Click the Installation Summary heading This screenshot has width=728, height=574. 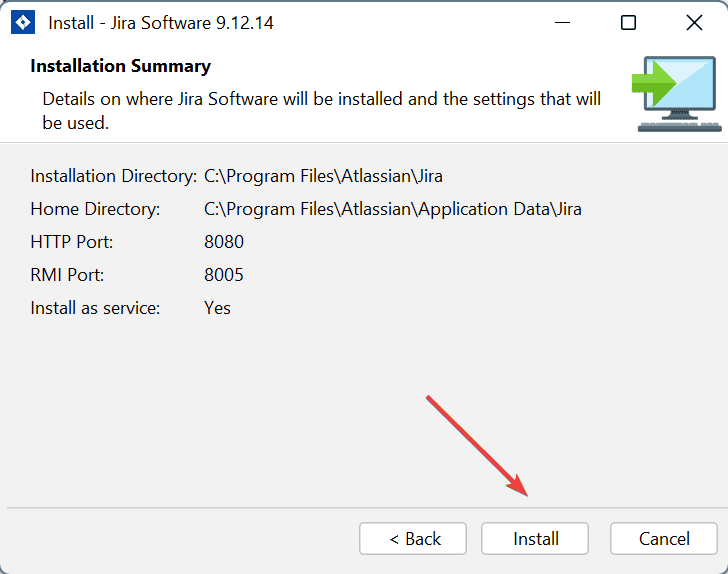tap(121, 66)
